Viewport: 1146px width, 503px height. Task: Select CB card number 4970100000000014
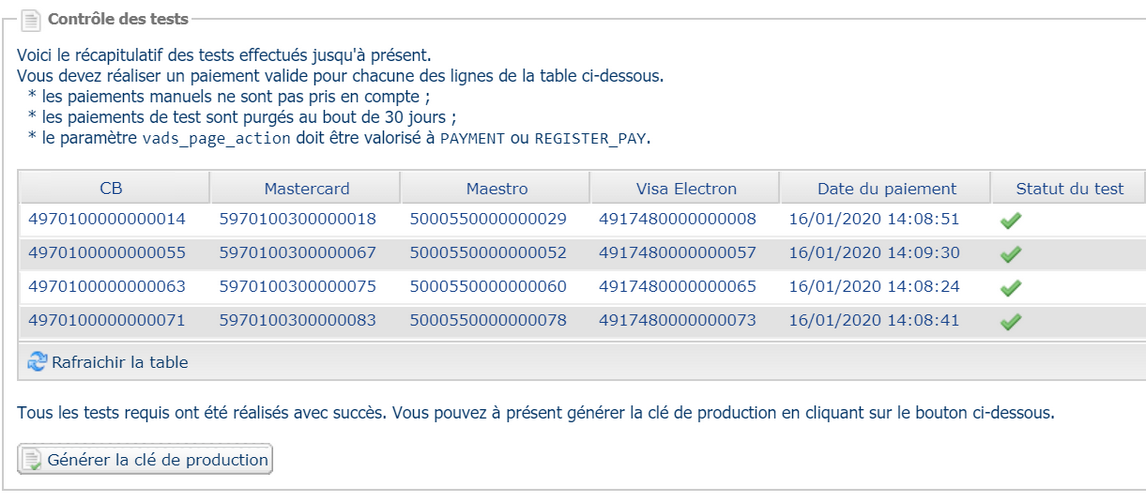(107, 219)
